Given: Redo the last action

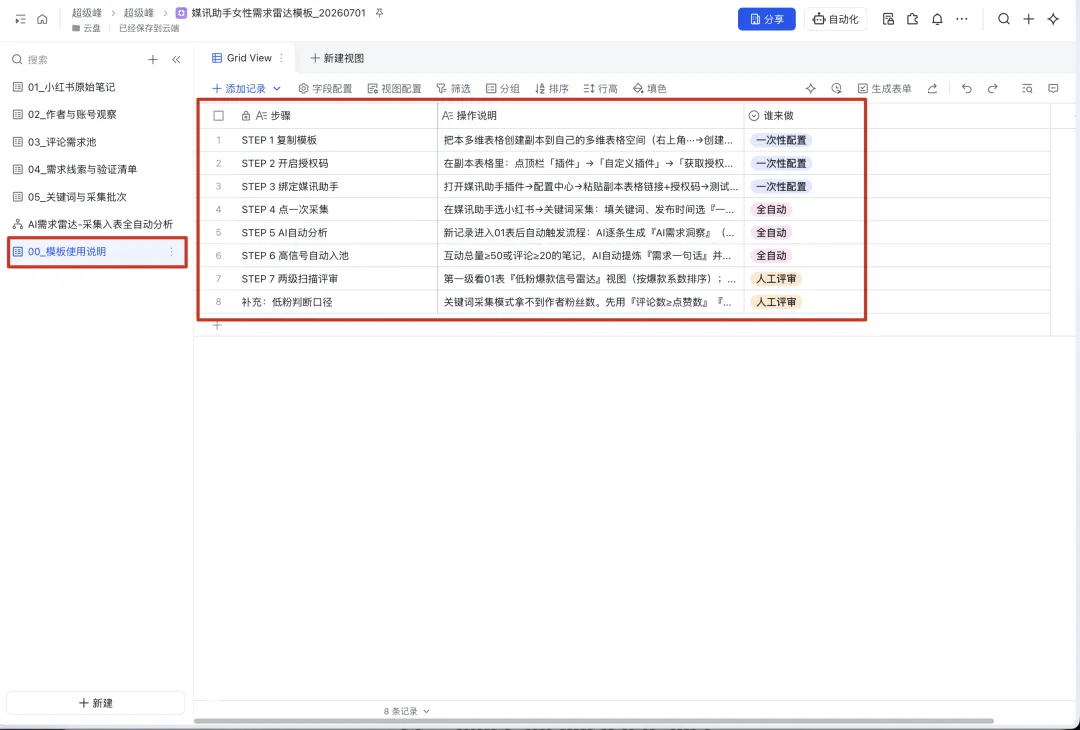Looking at the screenshot, I should click(993, 88).
